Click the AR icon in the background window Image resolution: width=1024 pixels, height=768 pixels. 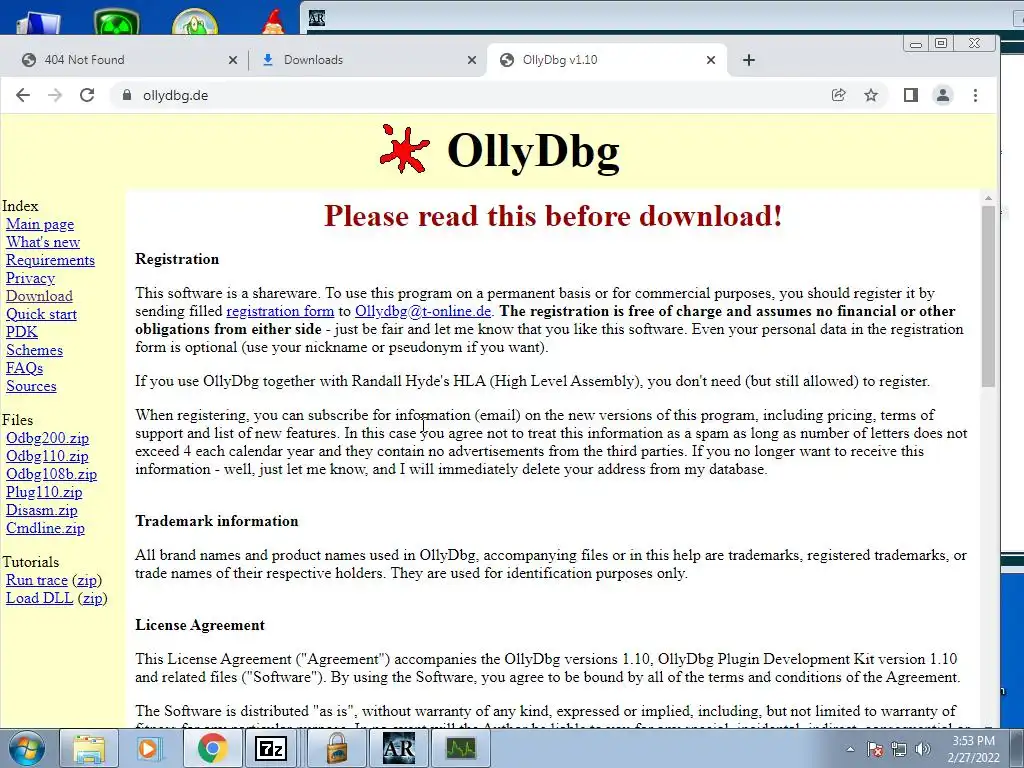point(317,18)
